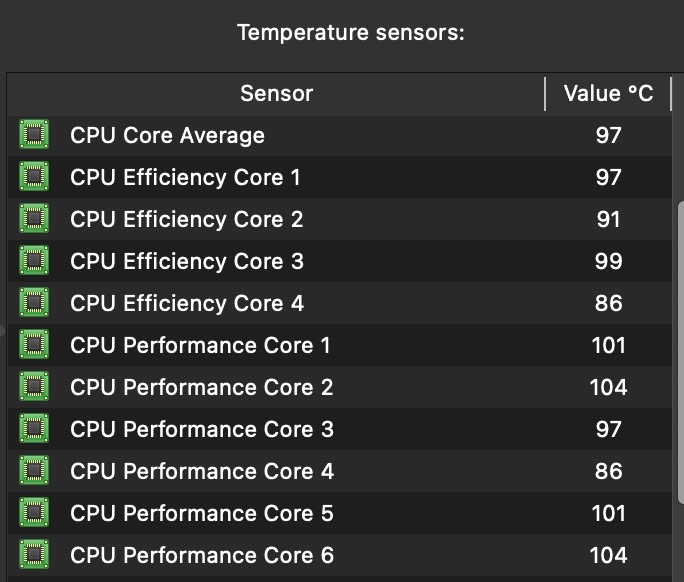Click the CPU Performance Core 1 chip icon

[x=34, y=345]
